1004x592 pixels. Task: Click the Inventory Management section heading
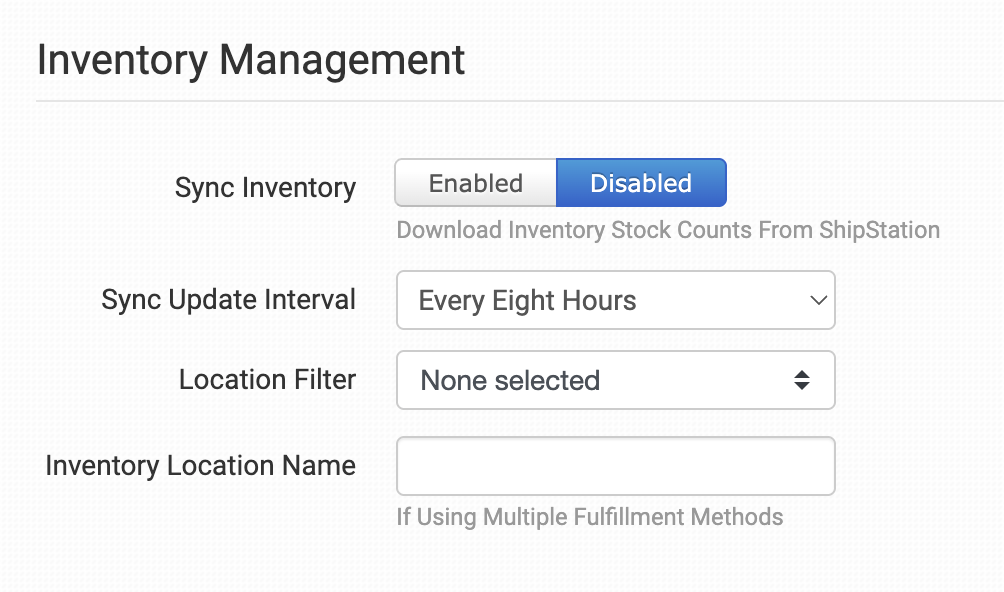click(x=251, y=60)
